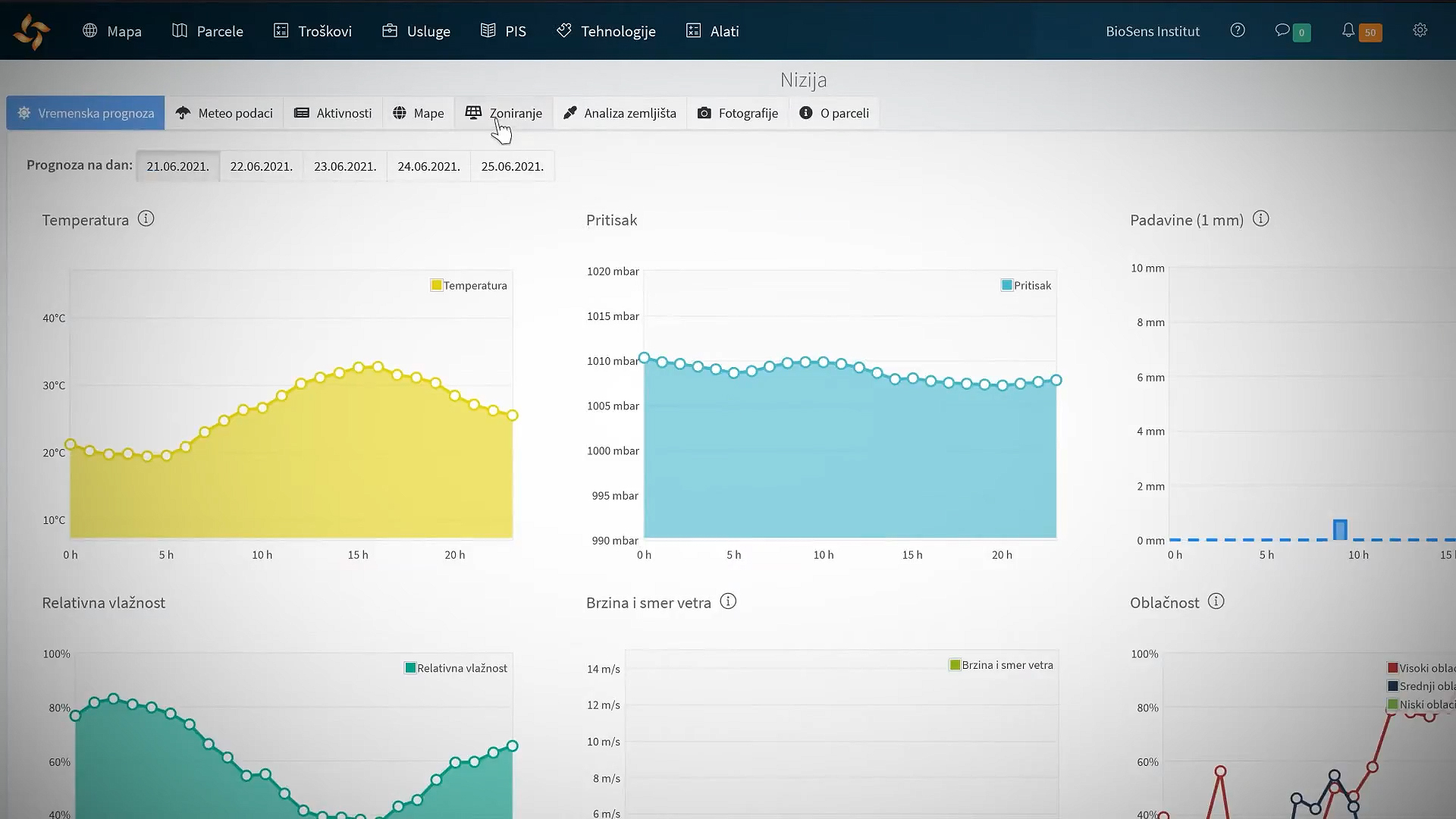
Task: Open the help question mark icon
Action: coord(1238,30)
